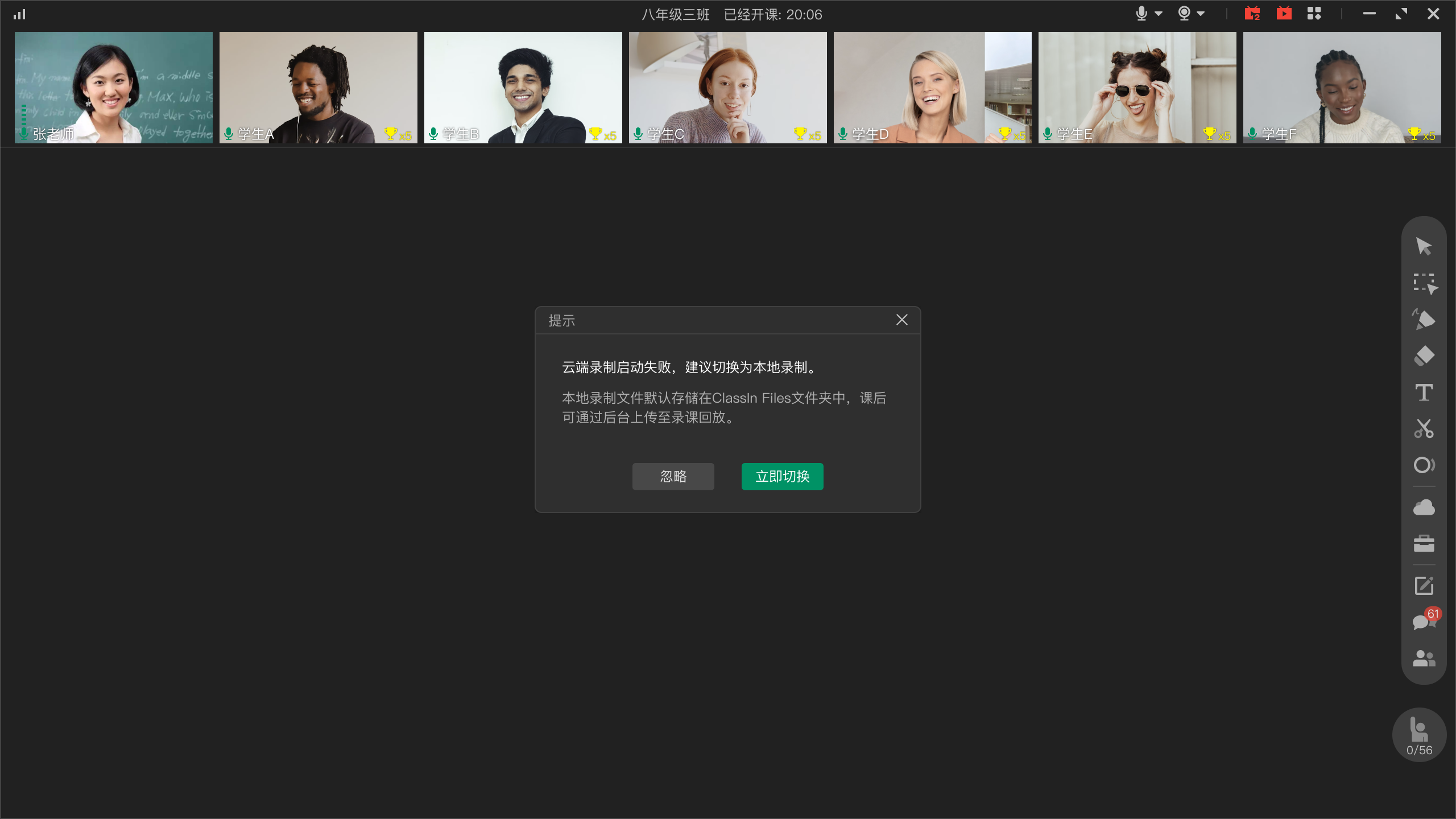Select the scissors screenshot tool
The width and height of the screenshot is (1456, 819).
tap(1424, 429)
